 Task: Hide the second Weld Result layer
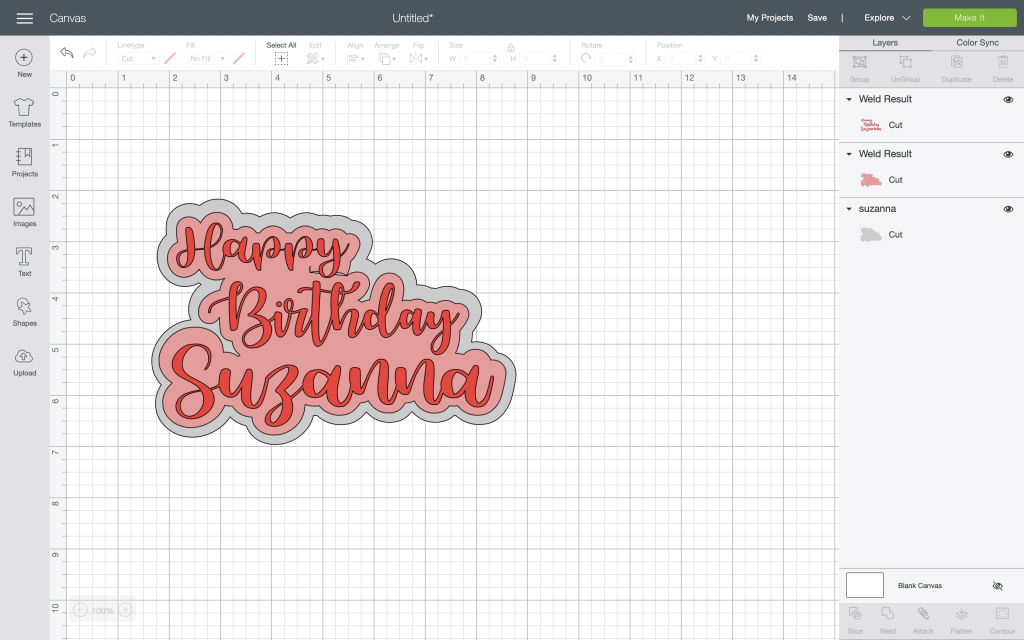(1008, 154)
